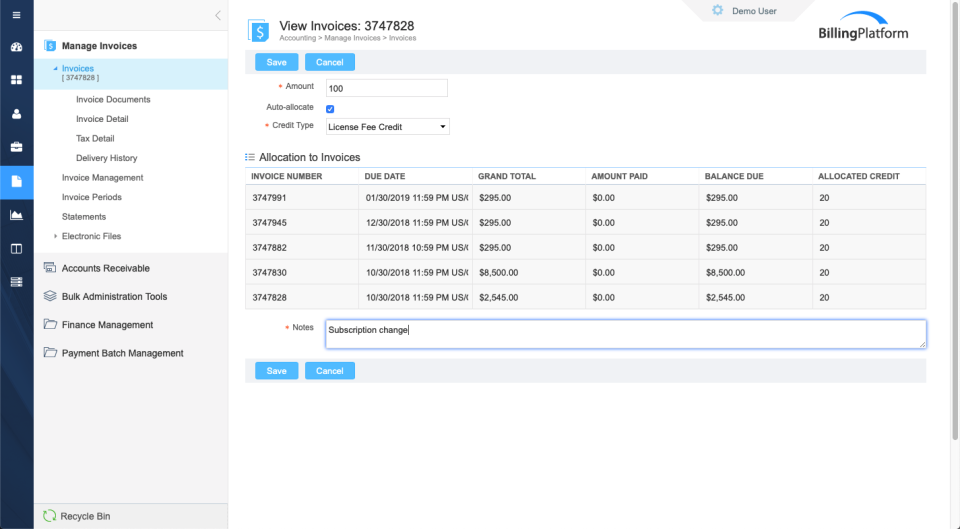Open the dashboard gauge icon in sidebar
This screenshot has height=529, width=960.
pyautogui.click(x=17, y=47)
